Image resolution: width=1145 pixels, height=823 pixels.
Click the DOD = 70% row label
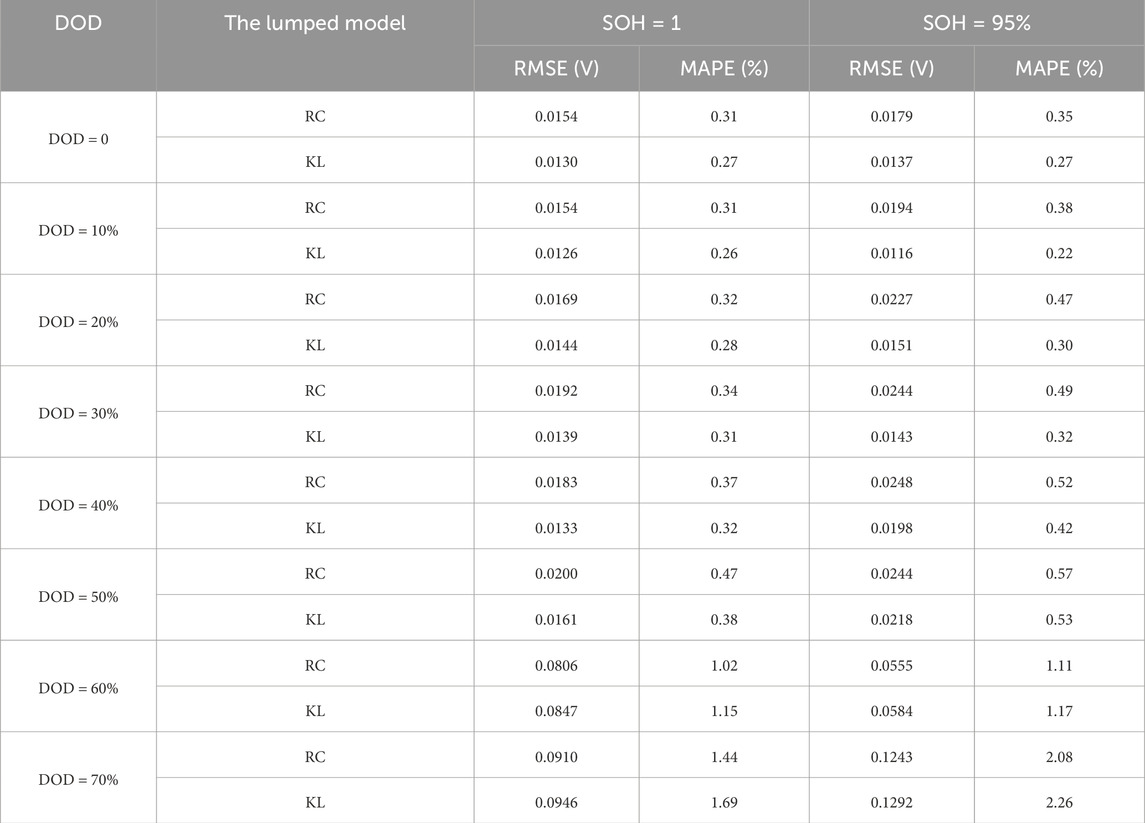pos(78,780)
